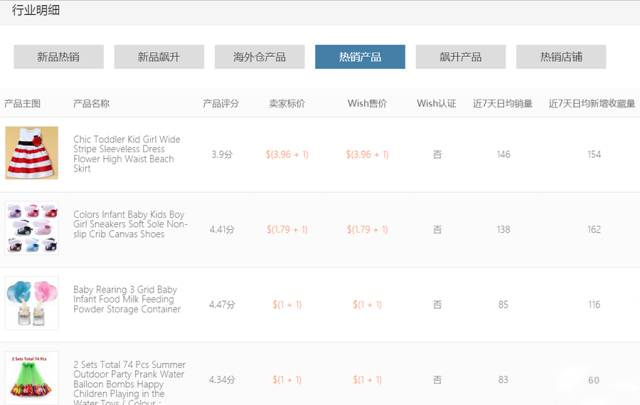The height and width of the screenshot is (405, 640).
Task: Show the 热销店铺 tab
Action: click(x=561, y=57)
